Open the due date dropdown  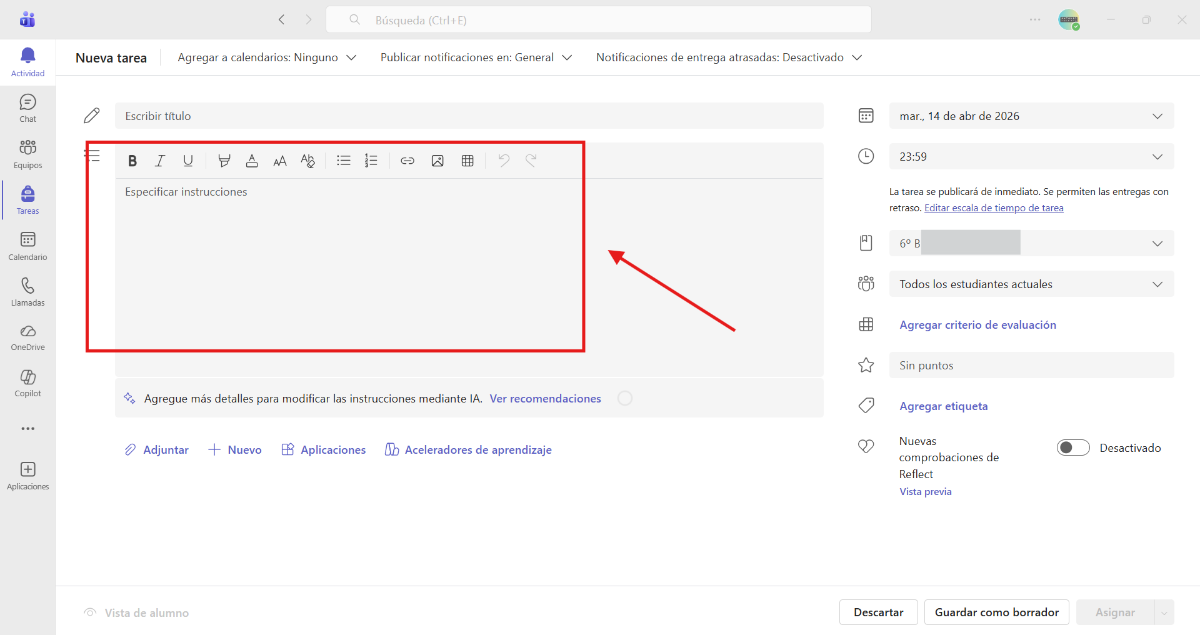click(1031, 116)
